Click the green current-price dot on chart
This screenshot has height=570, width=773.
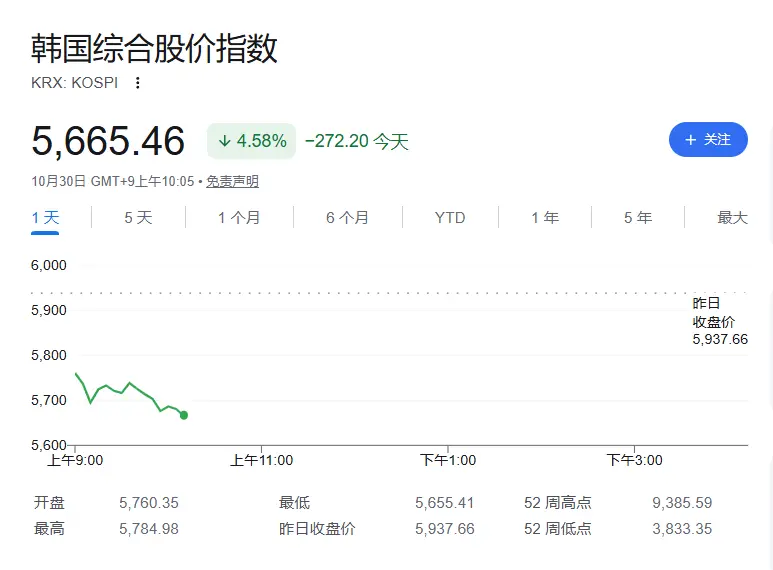(184, 415)
